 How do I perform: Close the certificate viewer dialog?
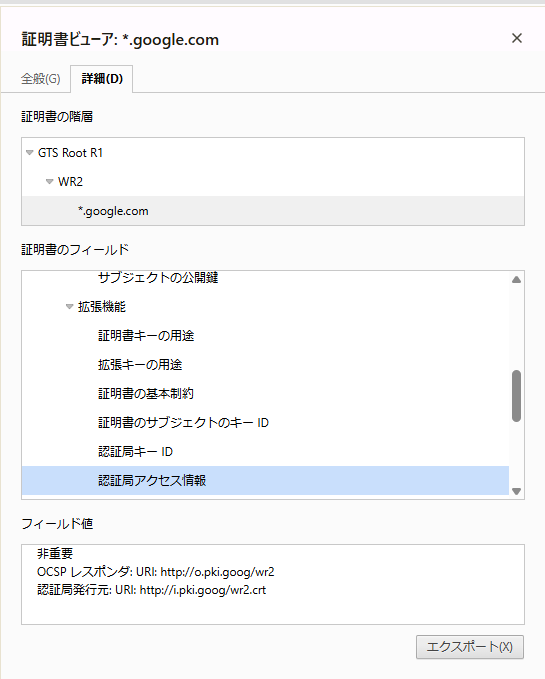516,38
